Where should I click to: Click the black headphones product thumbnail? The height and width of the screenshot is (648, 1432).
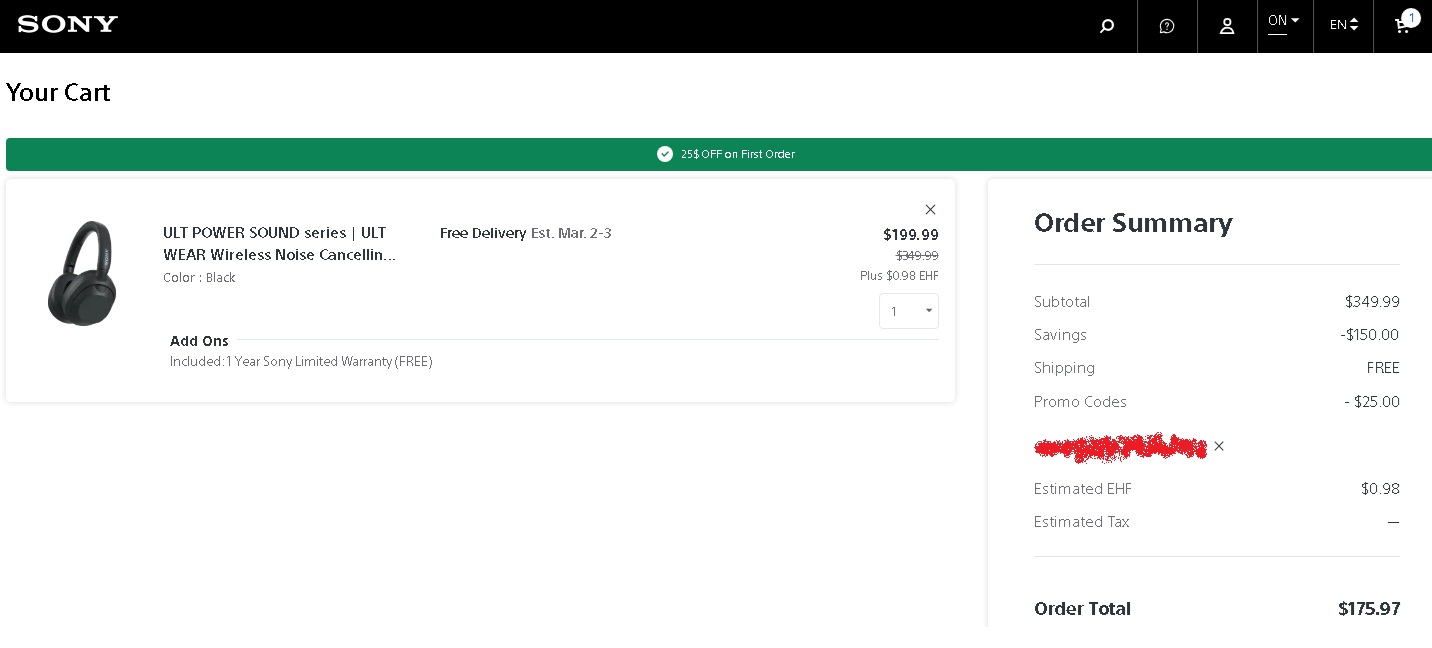pyautogui.click(x=81, y=272)
